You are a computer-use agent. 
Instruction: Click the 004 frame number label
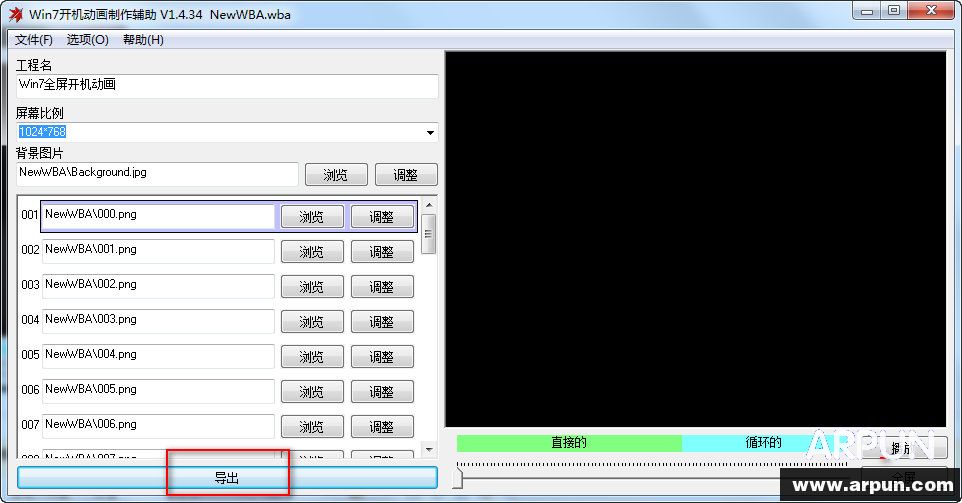[x=30, y=320]
